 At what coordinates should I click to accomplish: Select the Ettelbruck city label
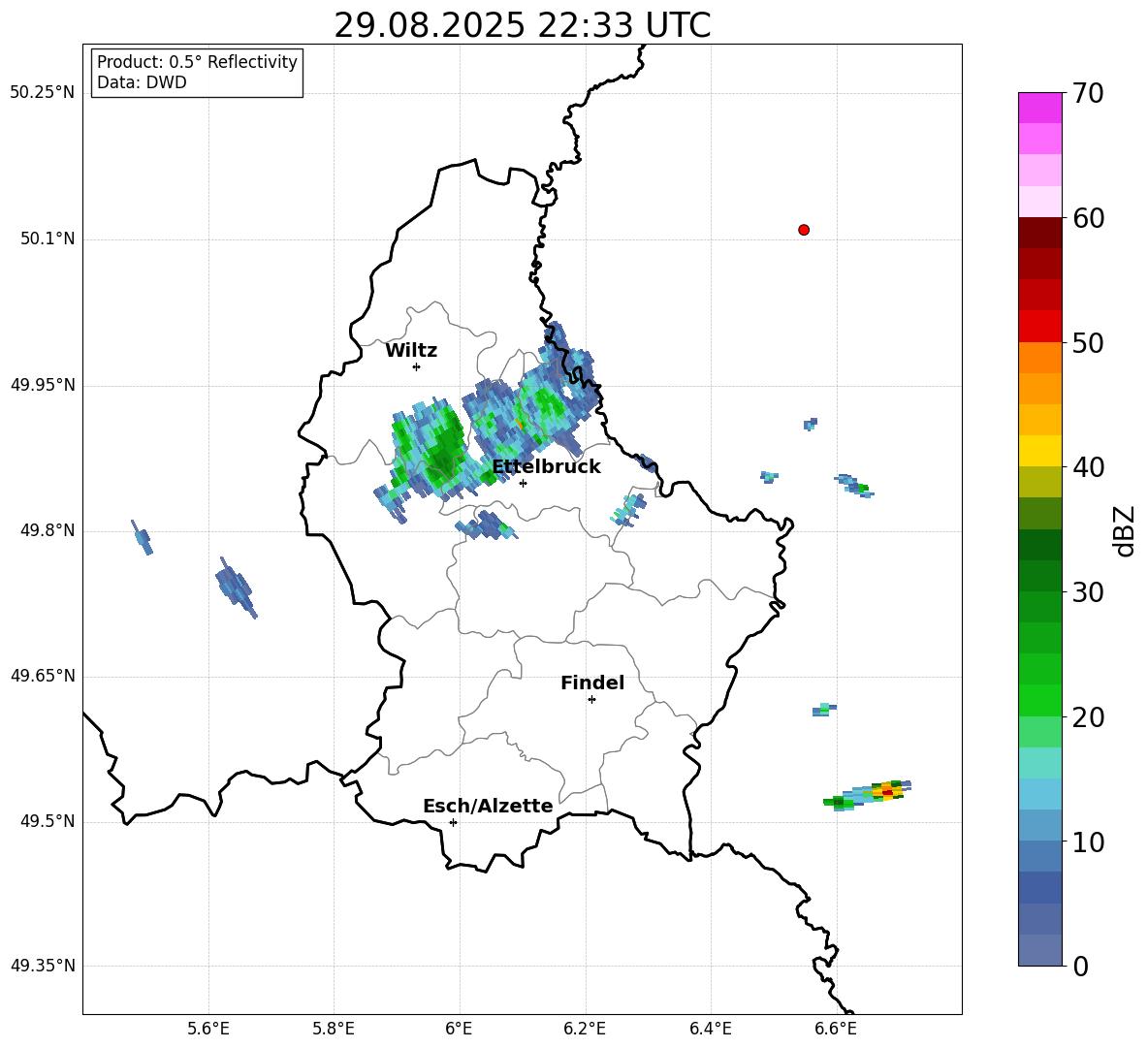point(546,467)
